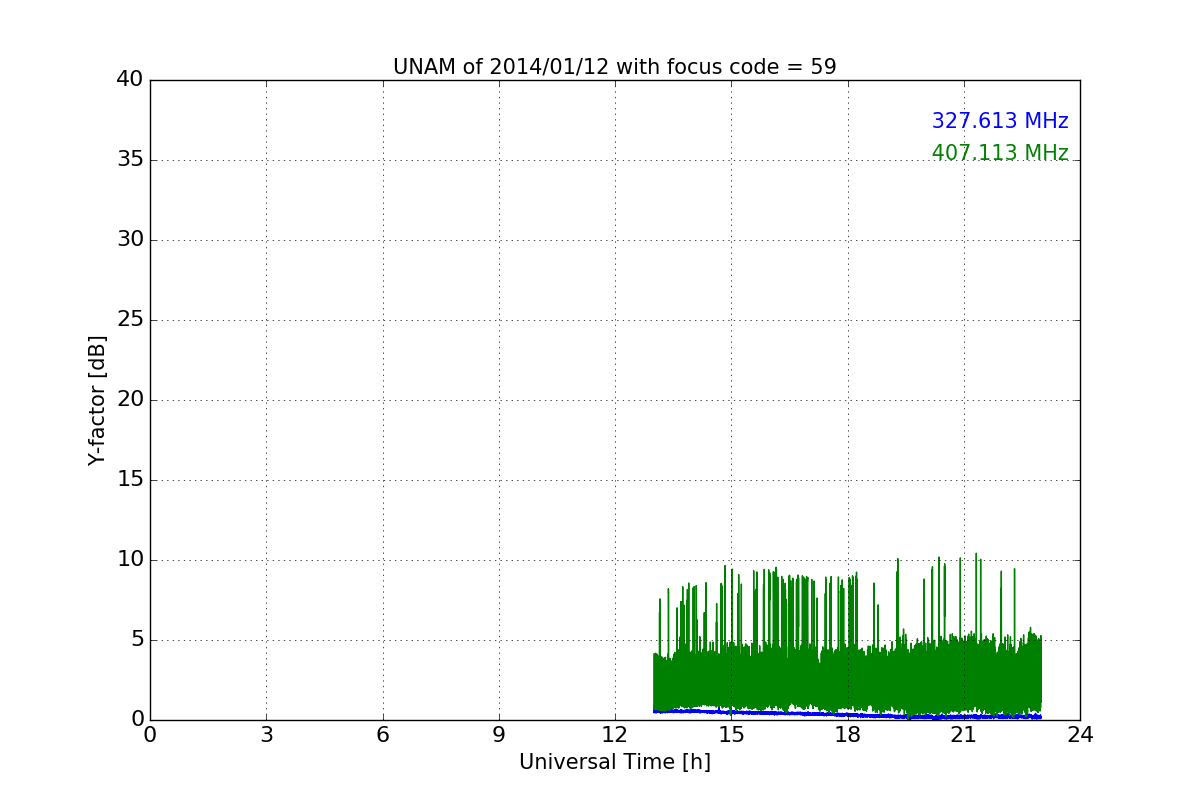Click the x-axis tick label '24'
1200x800 pixels.
click(1080, 735)
